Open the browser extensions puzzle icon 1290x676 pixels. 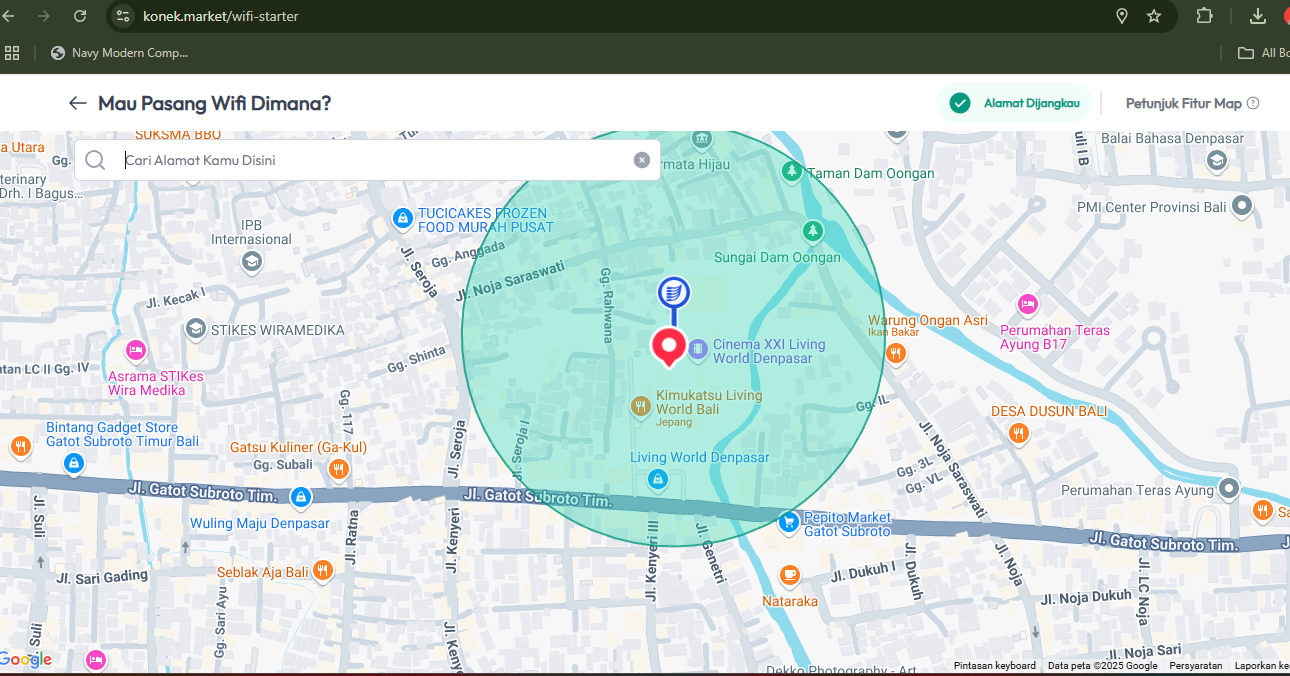pos(1204,16)
